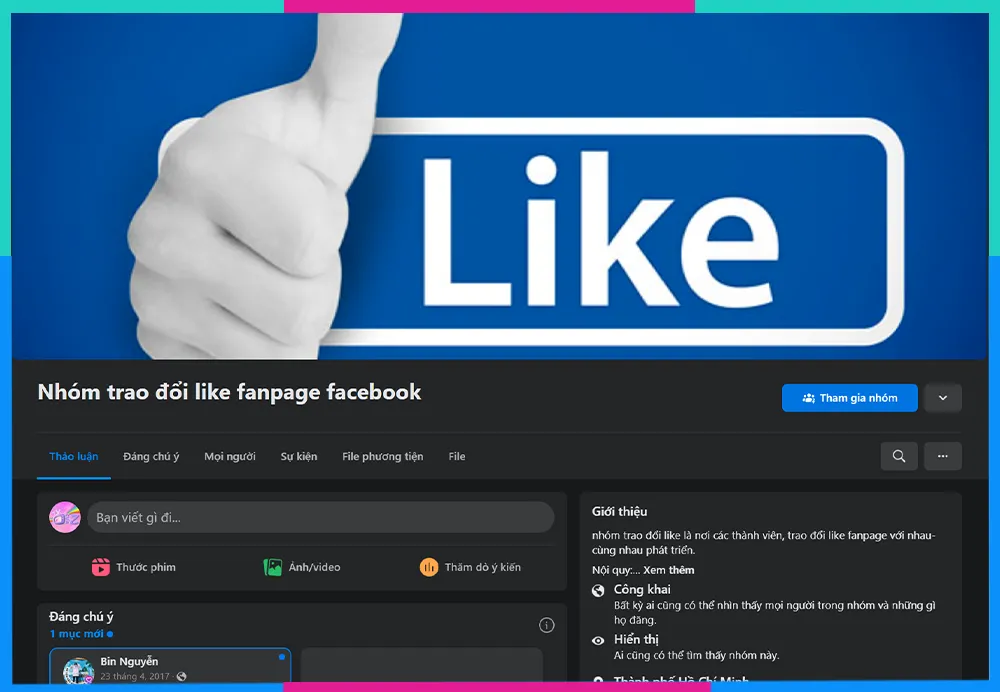Click the Thước phim reels icon
The image size is (1000, 692).
coord(101,567)
